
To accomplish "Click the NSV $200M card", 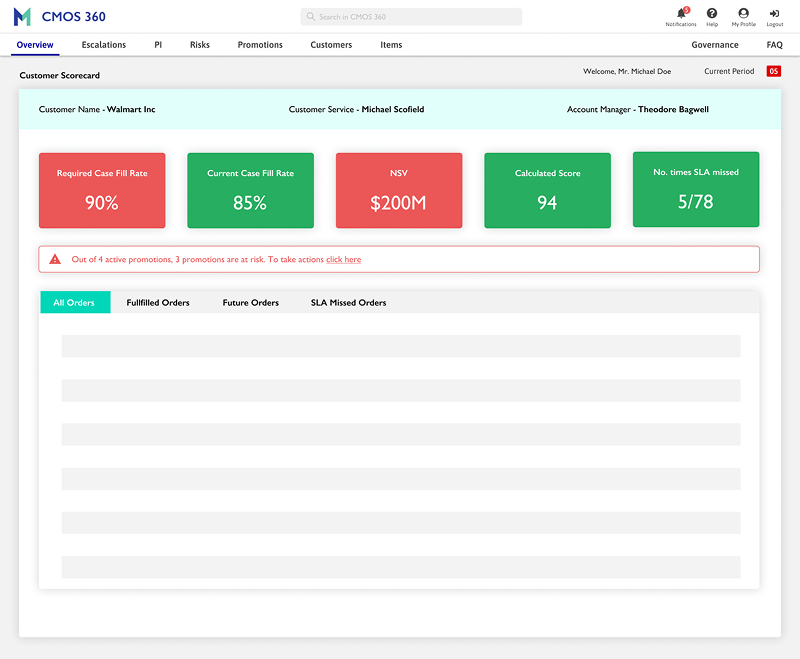I will click(399, 190).
